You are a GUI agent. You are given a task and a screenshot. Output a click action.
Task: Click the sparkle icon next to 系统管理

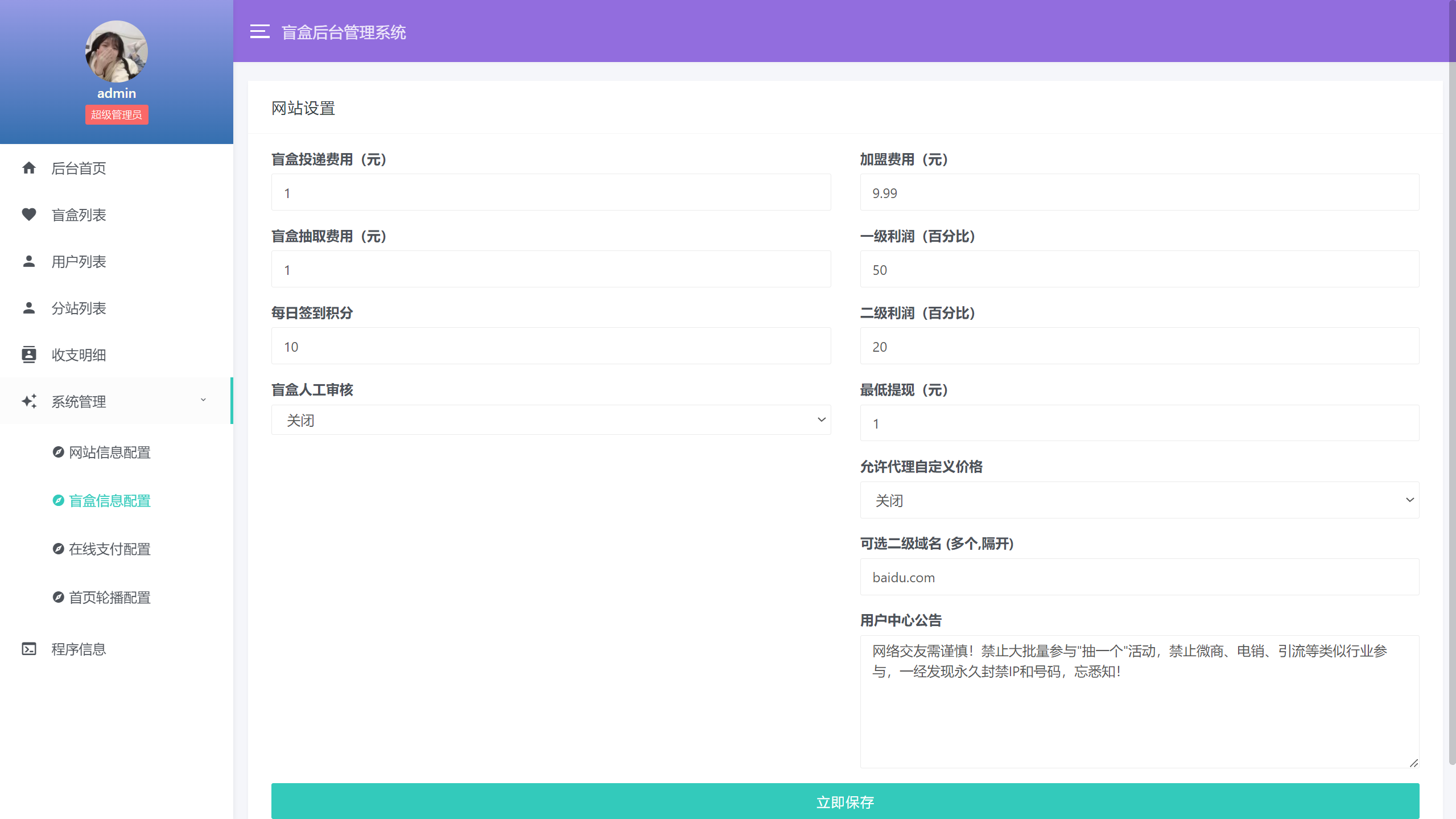(x=30, y=401)
